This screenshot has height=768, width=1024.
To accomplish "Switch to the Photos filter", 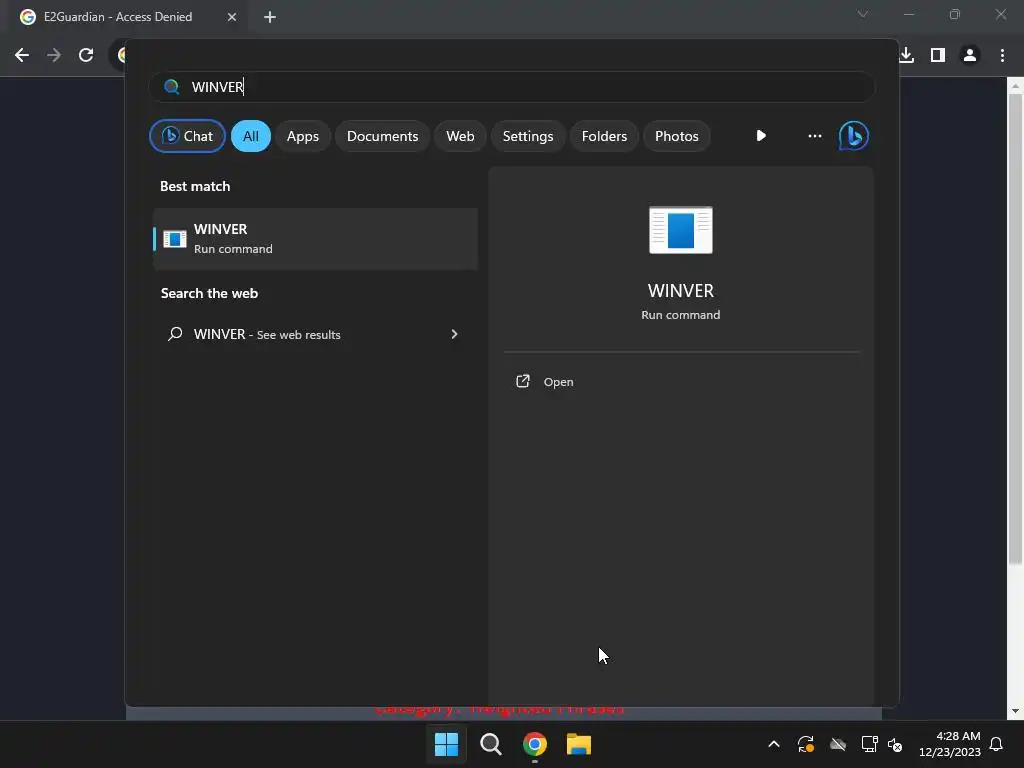I will pyautogui.click(x=677, y=136).
